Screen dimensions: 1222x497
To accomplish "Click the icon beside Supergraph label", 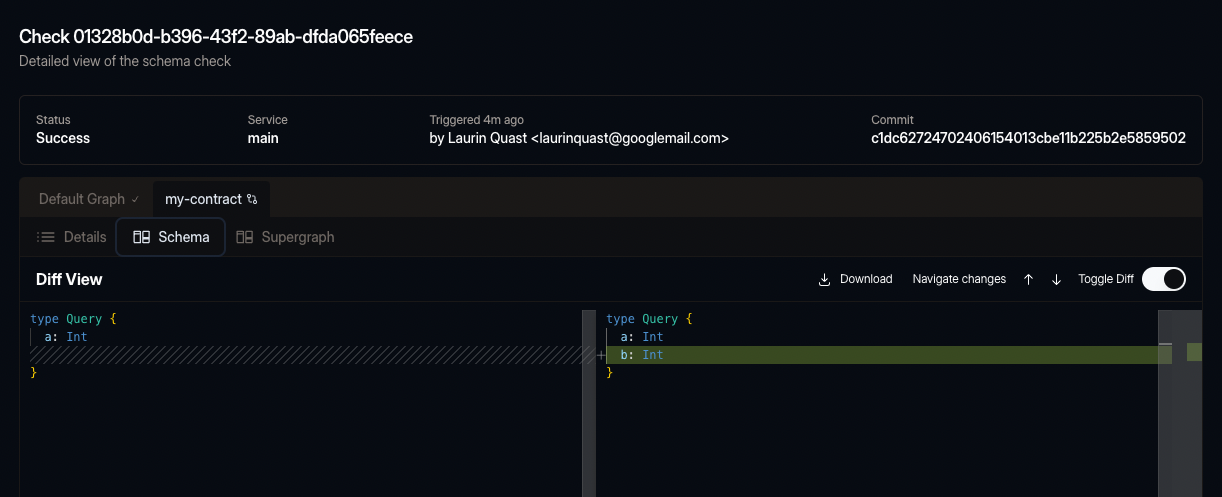I will [245, 237].
